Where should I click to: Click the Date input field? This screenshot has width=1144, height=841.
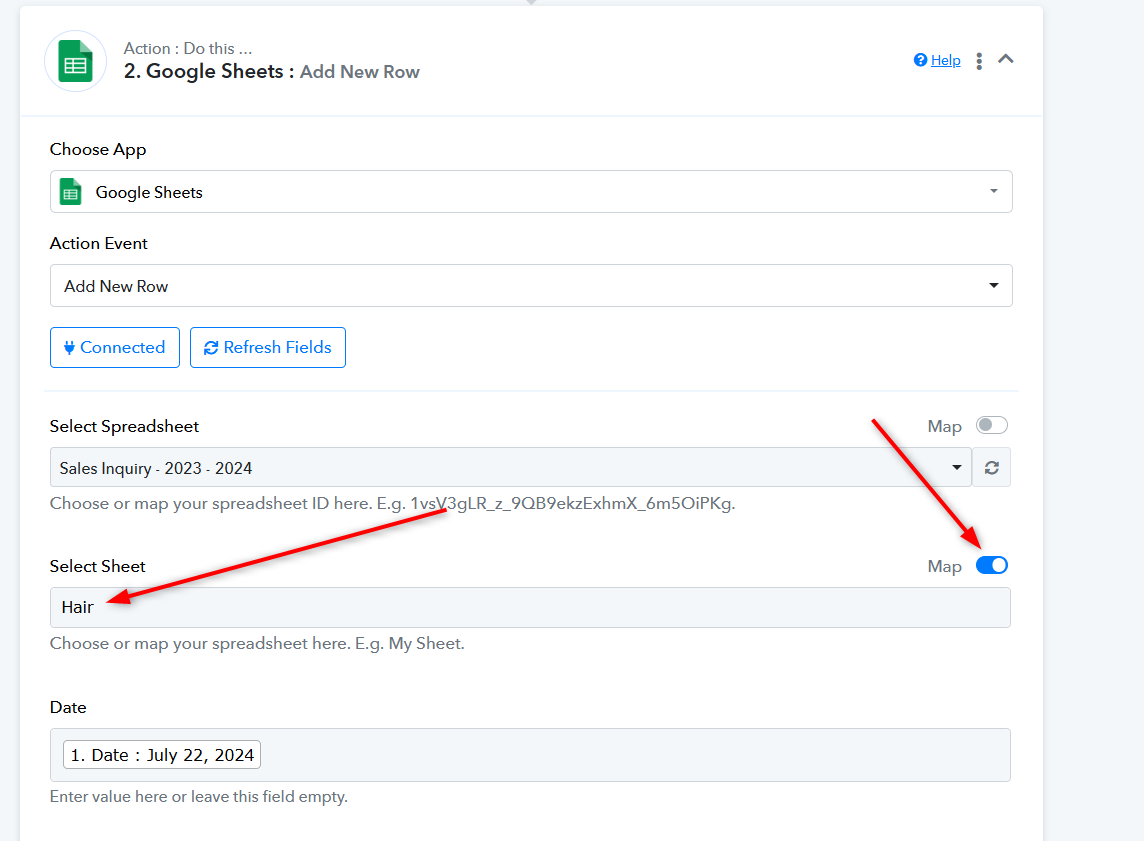pos(530,755)
